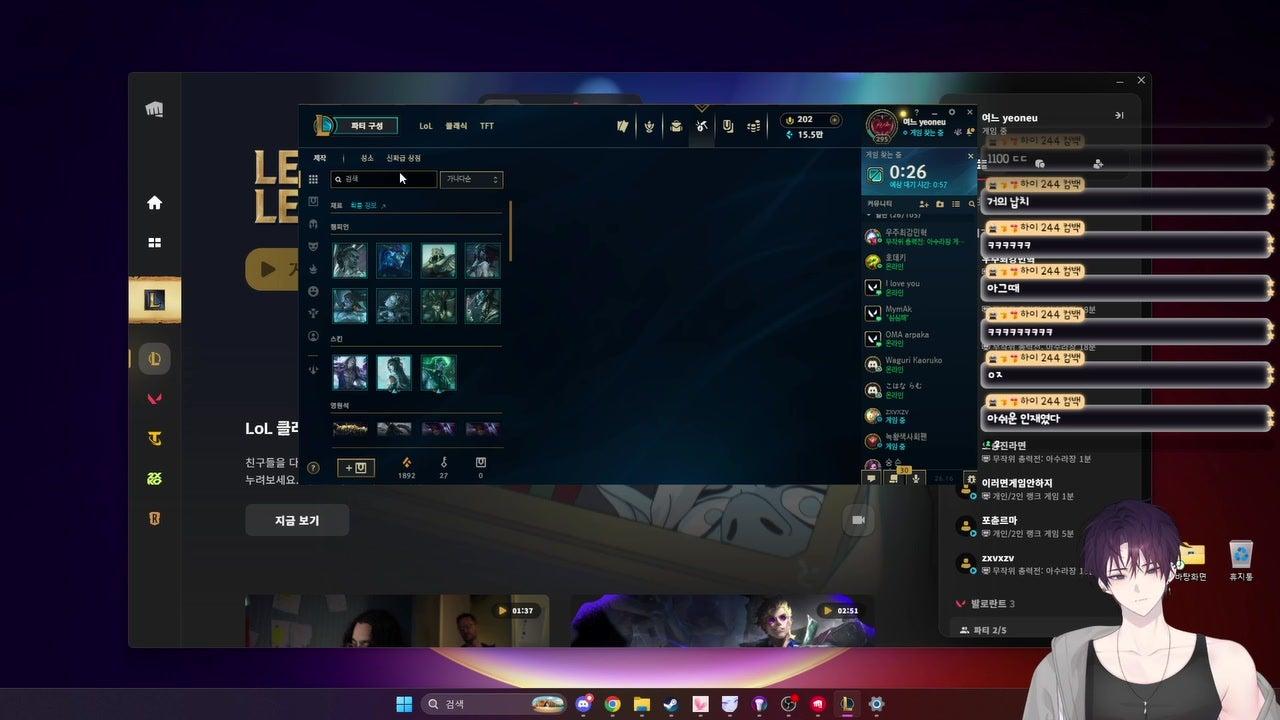Open the 제작 crafting tab
This screenshot has height=720, width=1280.
320,158
